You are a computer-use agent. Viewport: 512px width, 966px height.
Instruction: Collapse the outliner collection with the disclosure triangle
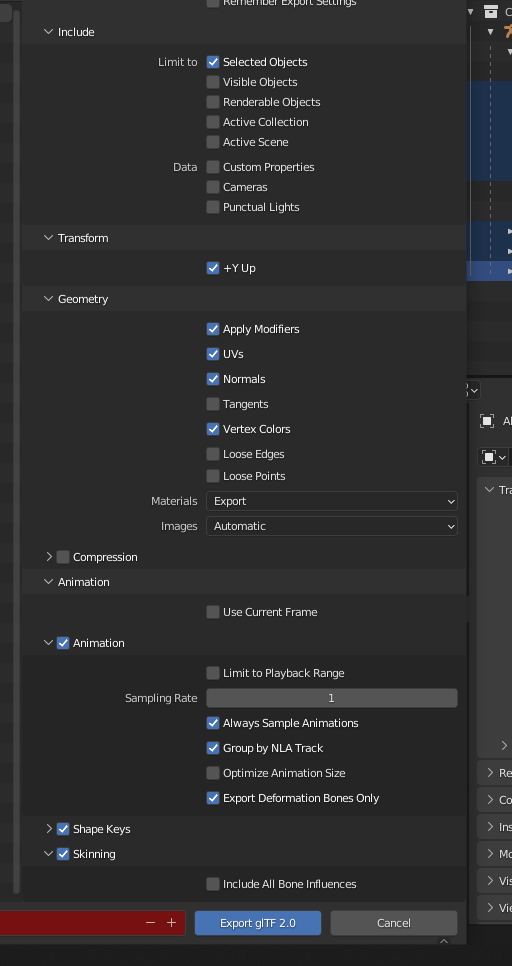coord(471,11)
